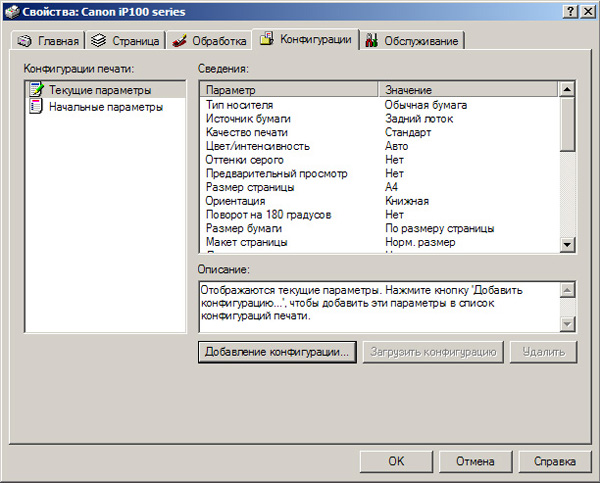Viewport: 600px width, 483px height.
Task: Click the details list scroll down arrow
Action: 567,244
